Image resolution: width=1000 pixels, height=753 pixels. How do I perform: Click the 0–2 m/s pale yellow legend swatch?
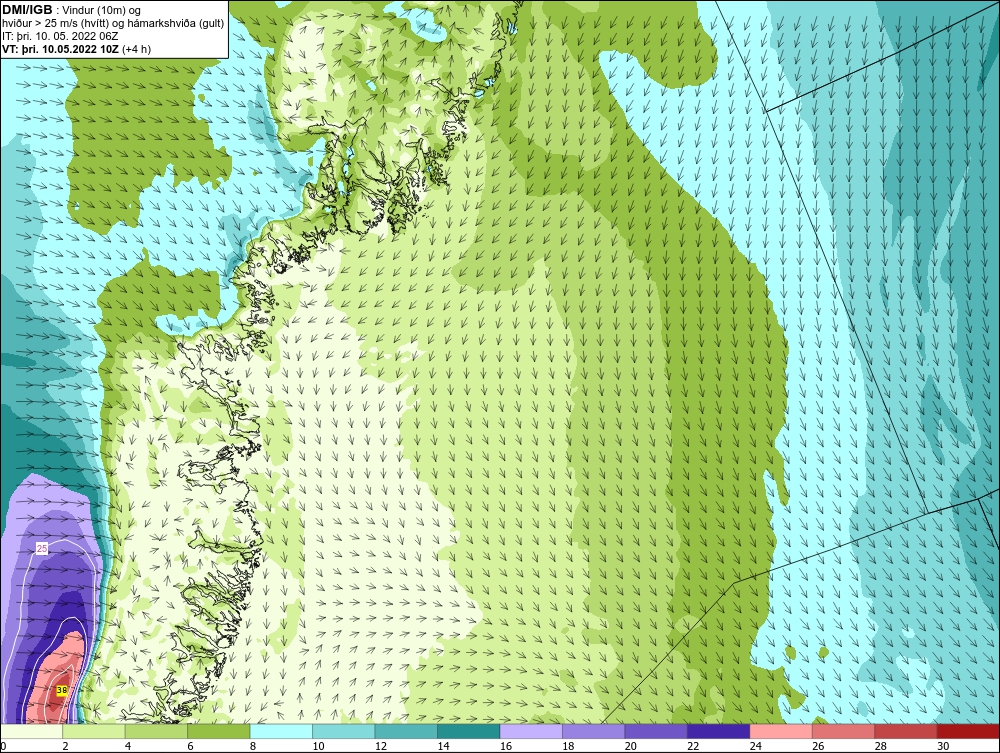point(31,731)
